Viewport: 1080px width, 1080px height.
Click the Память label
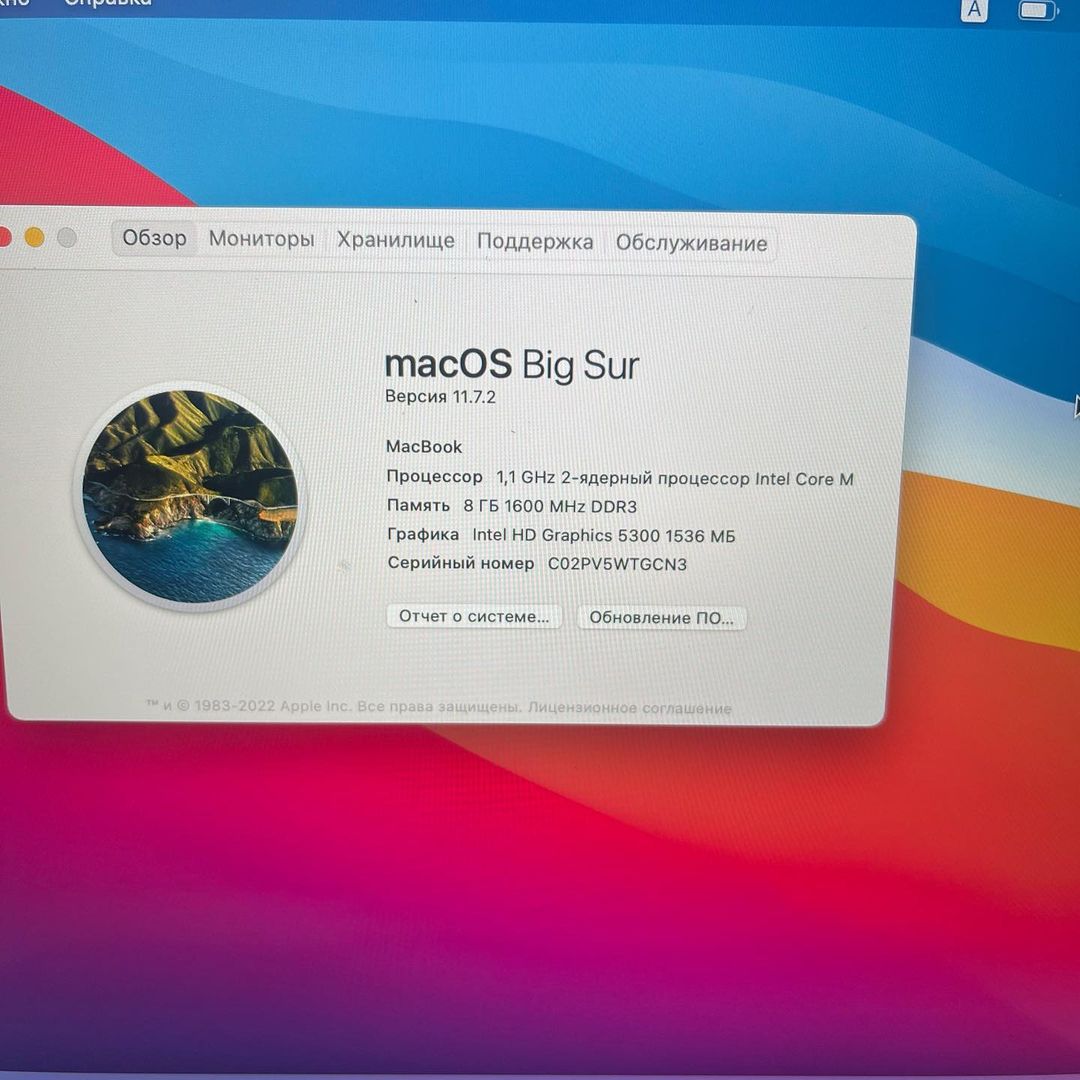418,506
